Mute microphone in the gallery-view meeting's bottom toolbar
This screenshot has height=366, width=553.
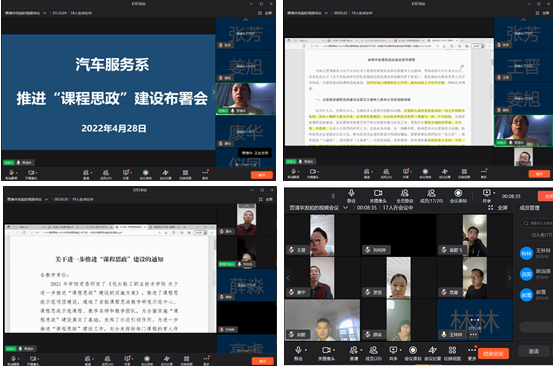click(x=298, y=350)
